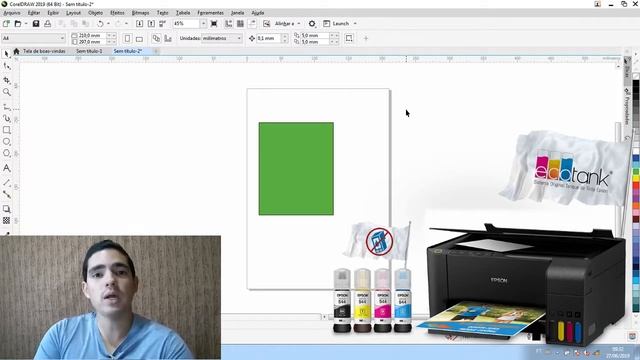The height and width of the screenshot is (360, 640).
Task: Select the Text tool (letter A)
Action: point(7,168)
